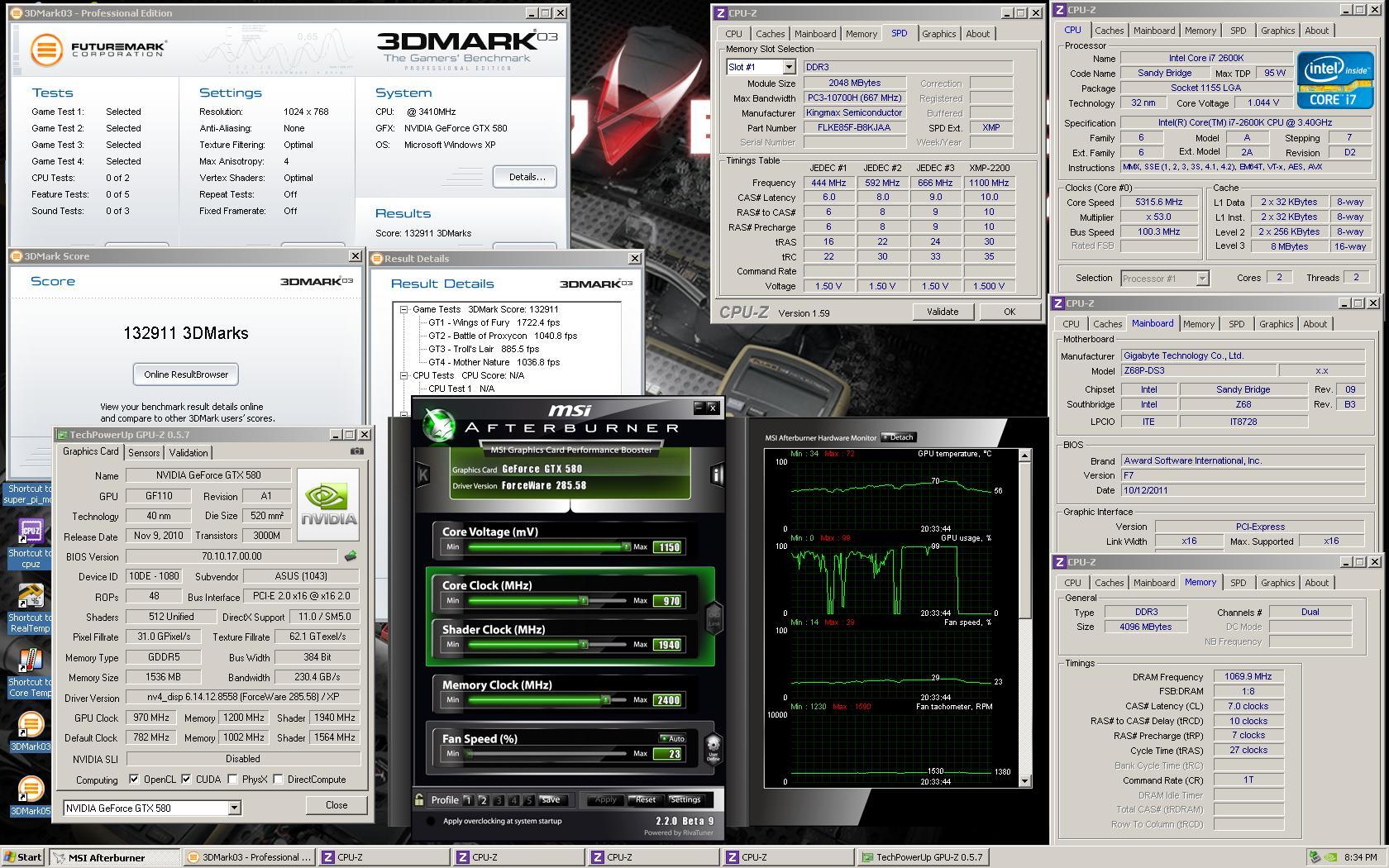Click the GPU-Z screenshot camera icon

[x=356, y=451]
